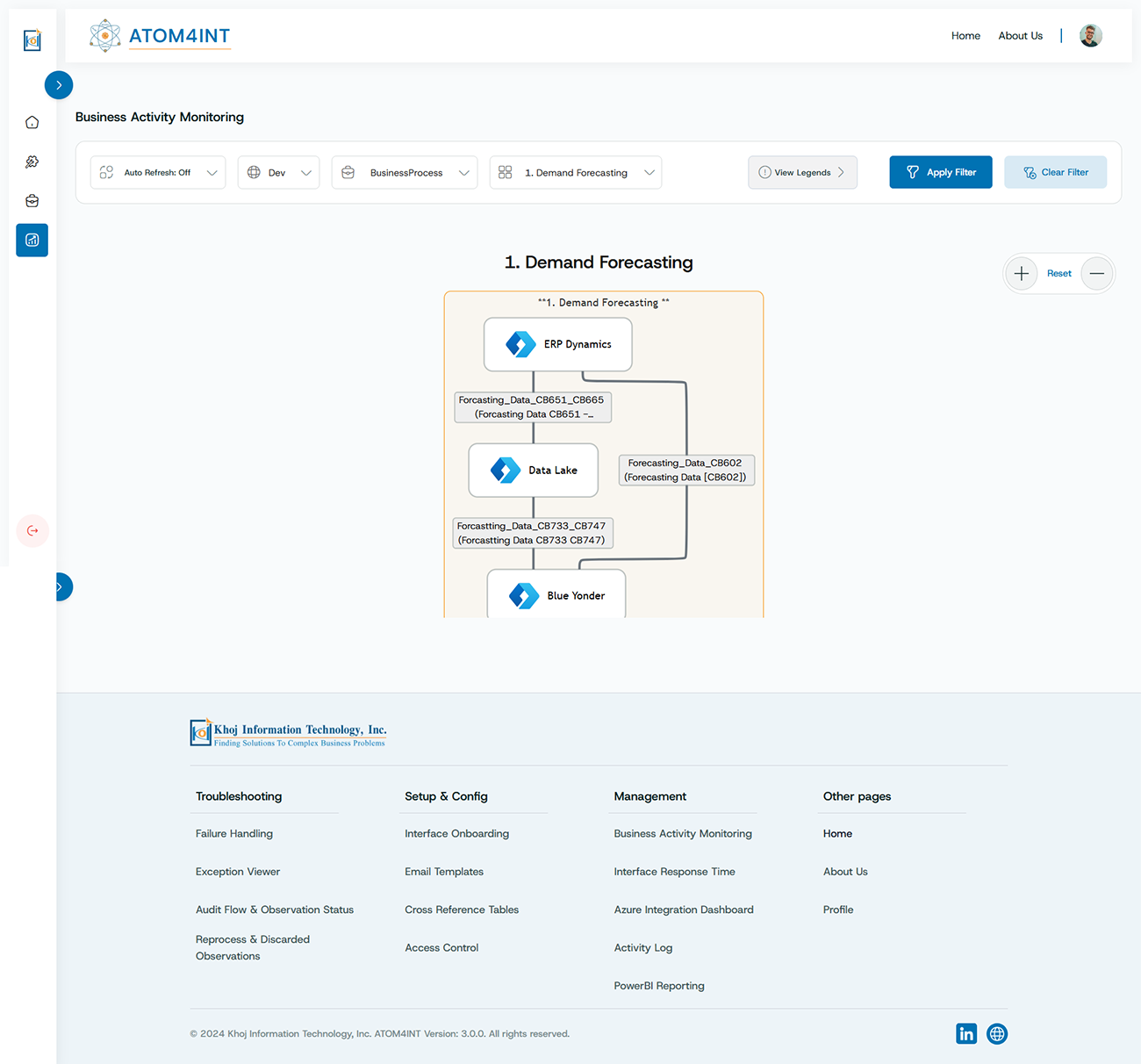1141x1064 pixels.
Task: Open the Demand Forecasting process dropdown
Action: click(x=576, y=173)
